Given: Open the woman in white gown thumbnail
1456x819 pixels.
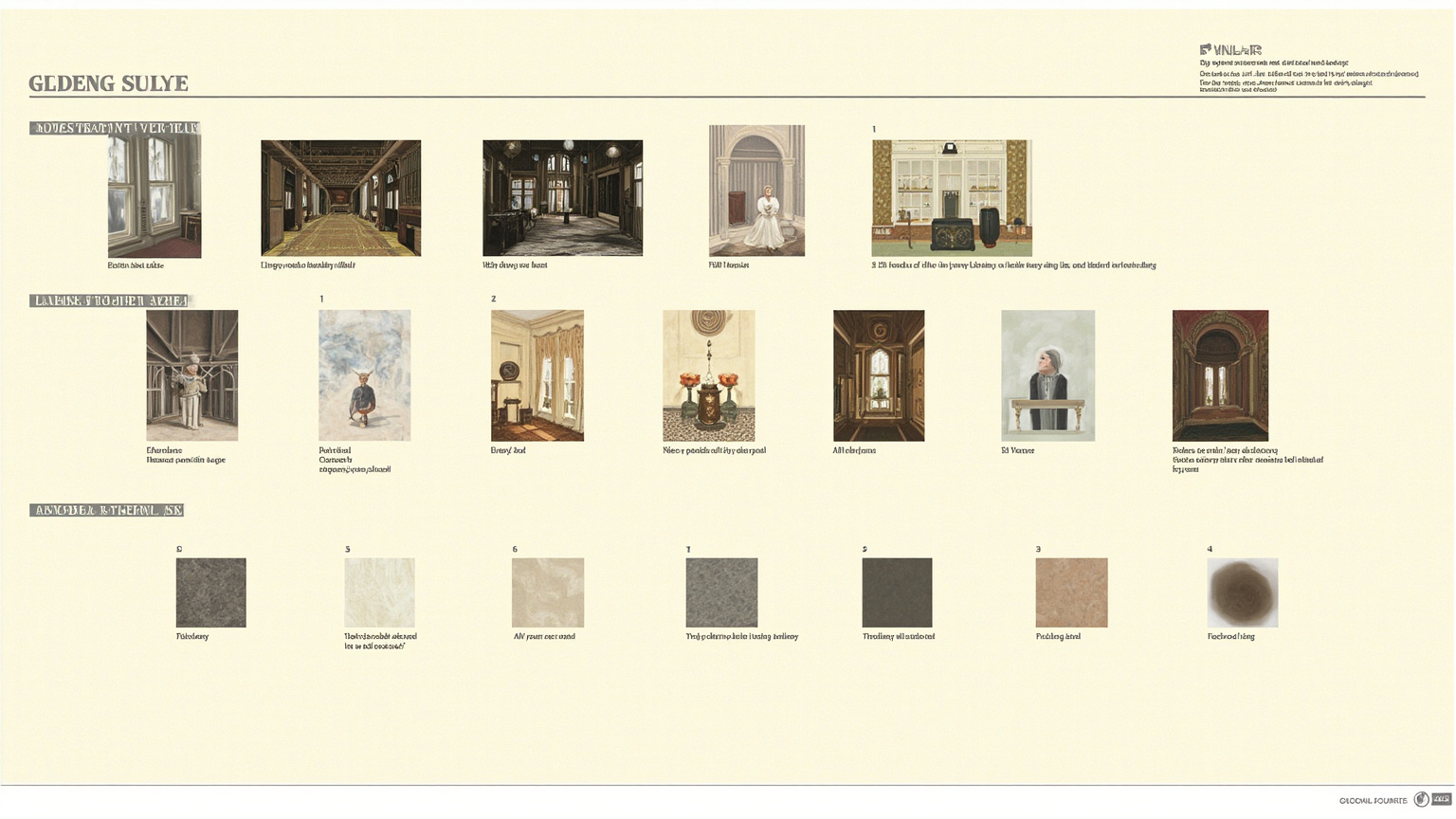Looking at the screenshot, I should pyautogui.click(x=756, y=191).
